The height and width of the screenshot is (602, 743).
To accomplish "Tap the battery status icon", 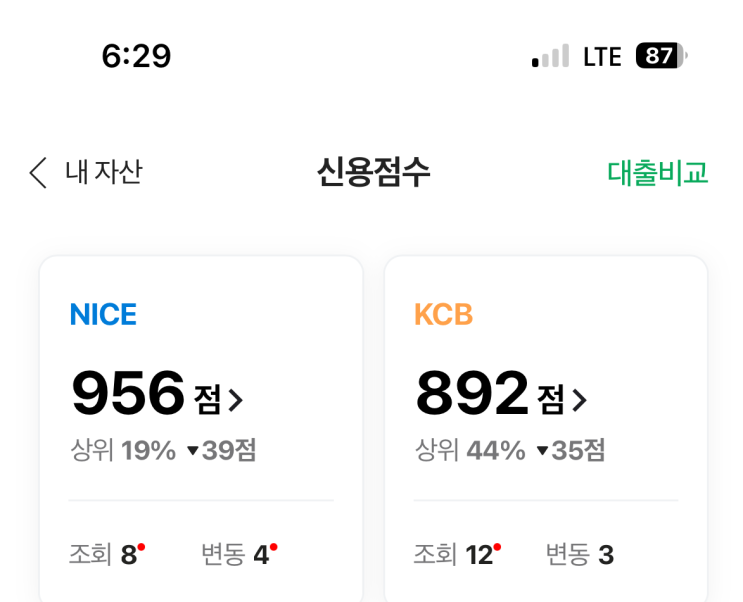I will point(660,56).
